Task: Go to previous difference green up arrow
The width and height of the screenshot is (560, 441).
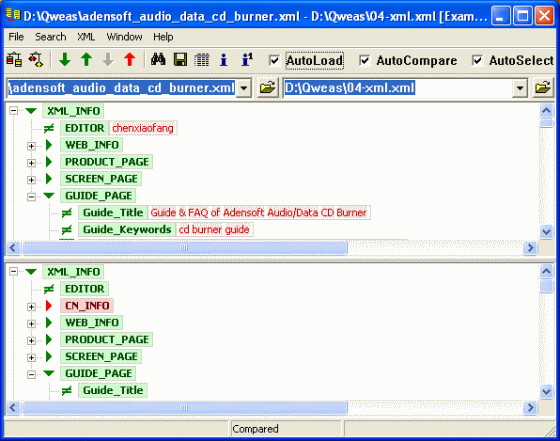Action: click(x=86, y=60)
